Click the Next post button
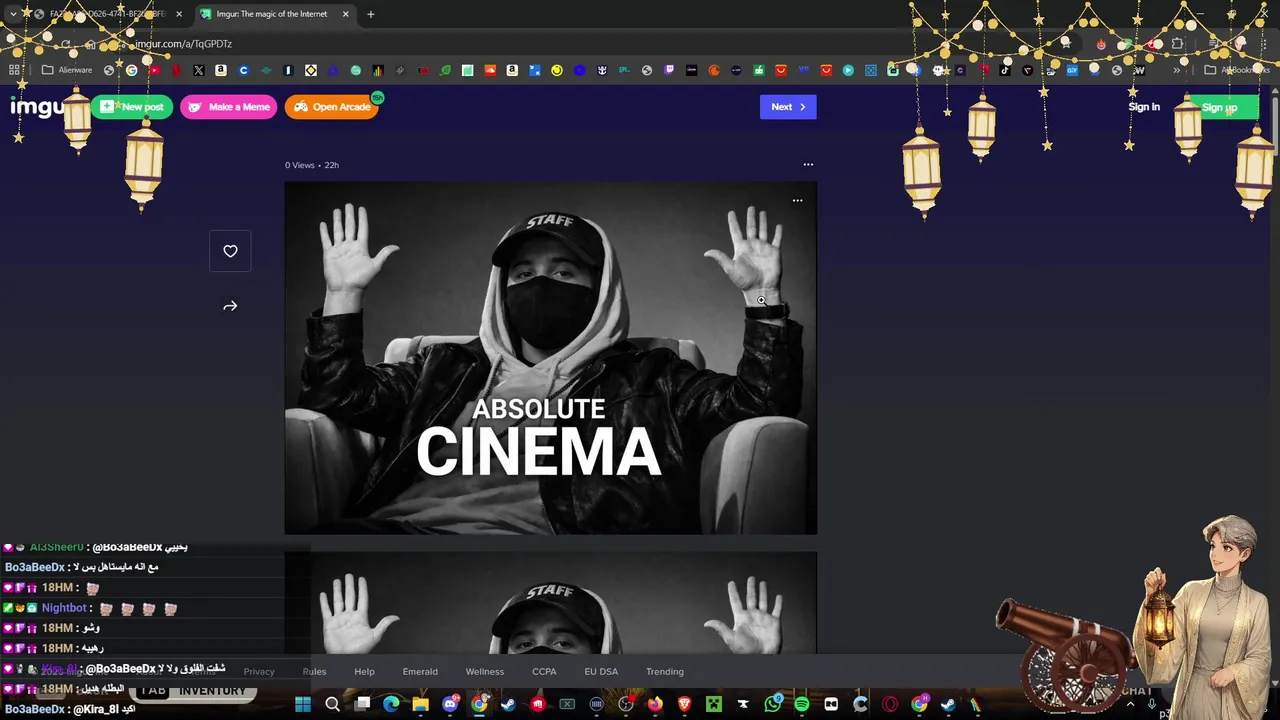 click(x=788, y=107)
